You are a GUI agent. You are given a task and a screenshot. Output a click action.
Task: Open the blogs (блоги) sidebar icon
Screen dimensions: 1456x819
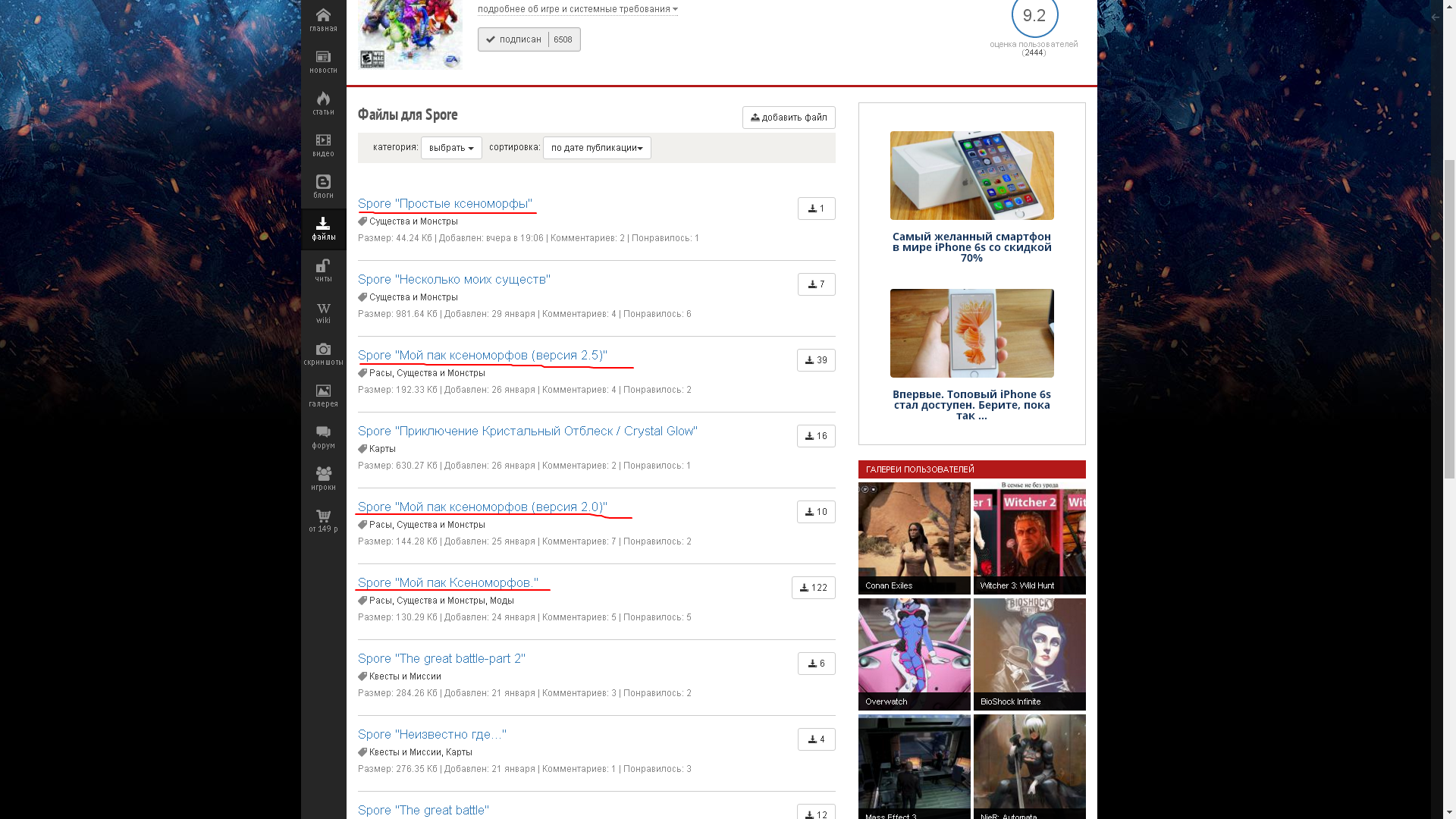pos(323,187)
